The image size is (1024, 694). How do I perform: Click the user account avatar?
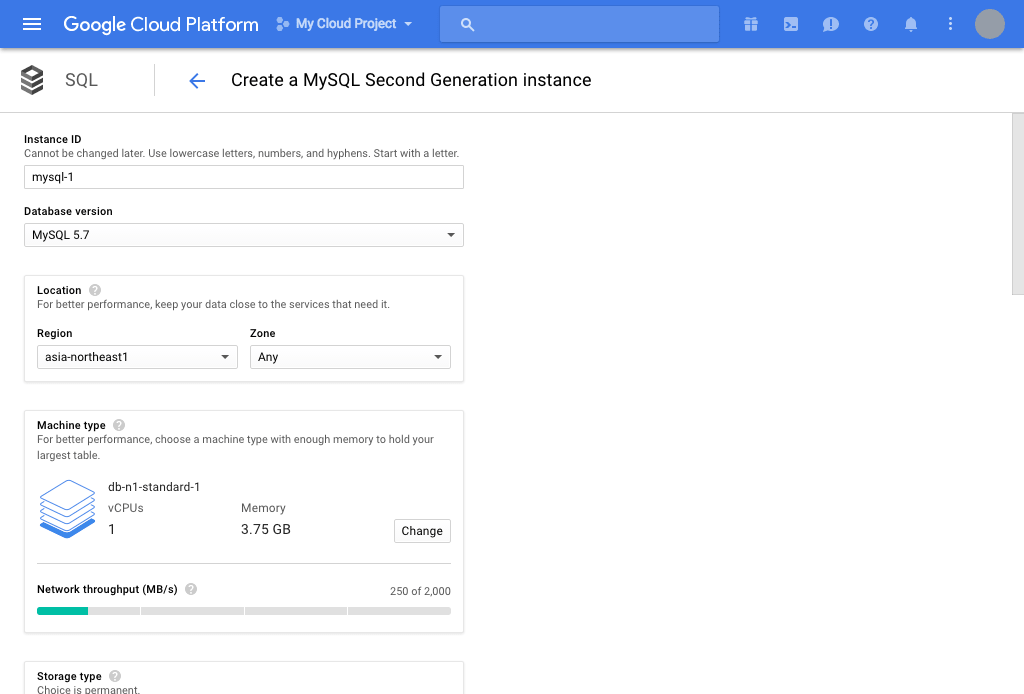point(989,24)
